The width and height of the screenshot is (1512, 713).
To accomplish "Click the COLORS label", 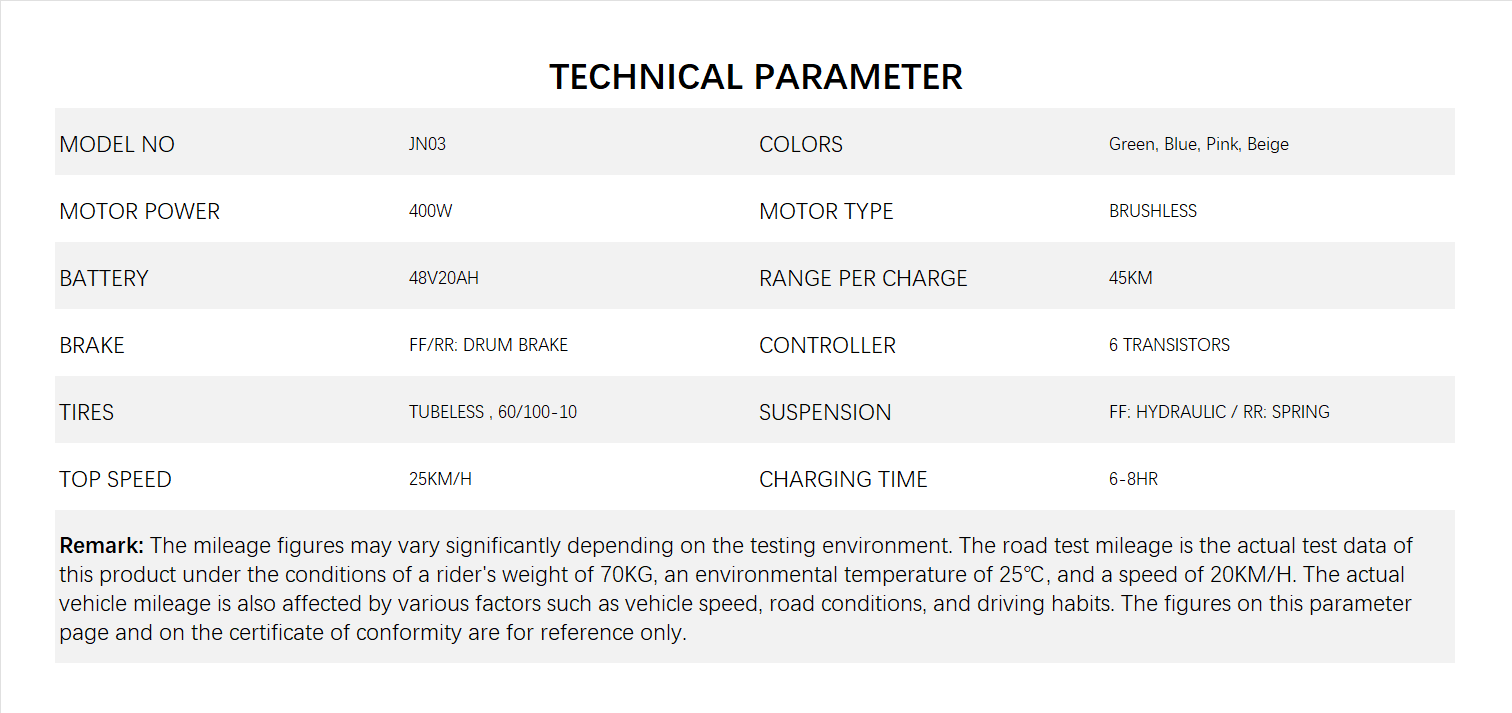I will pyautogui.click(x=800, y=144).
